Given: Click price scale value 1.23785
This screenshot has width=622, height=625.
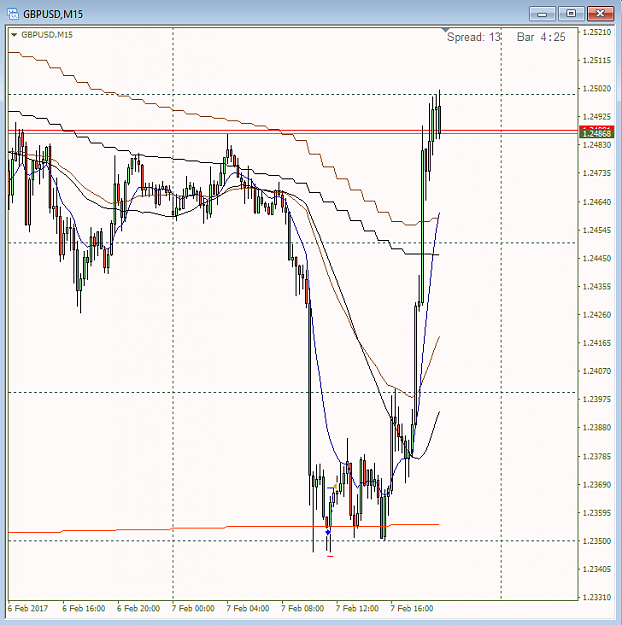Looking at the screenshot, I should (x=597, y=456).
